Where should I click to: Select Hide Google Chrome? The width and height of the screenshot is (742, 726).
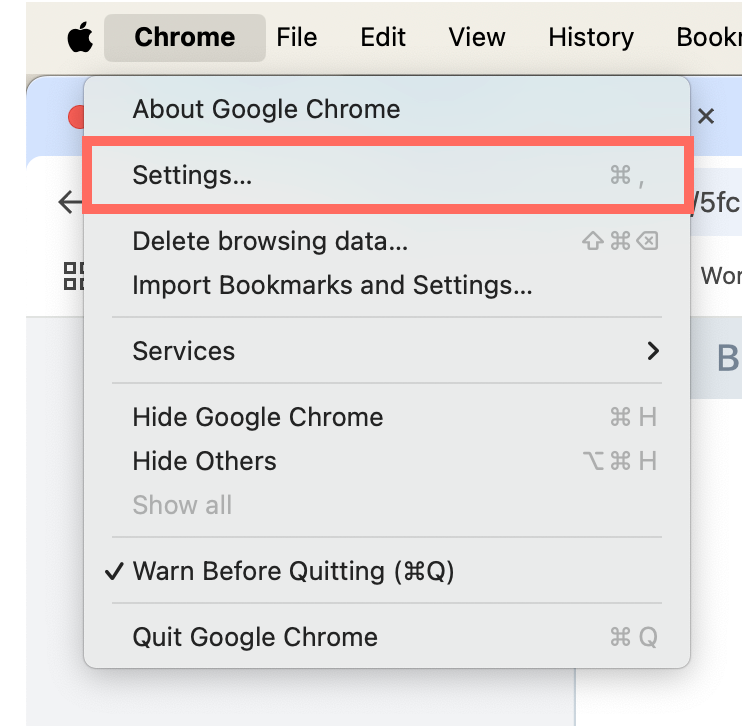258,417
